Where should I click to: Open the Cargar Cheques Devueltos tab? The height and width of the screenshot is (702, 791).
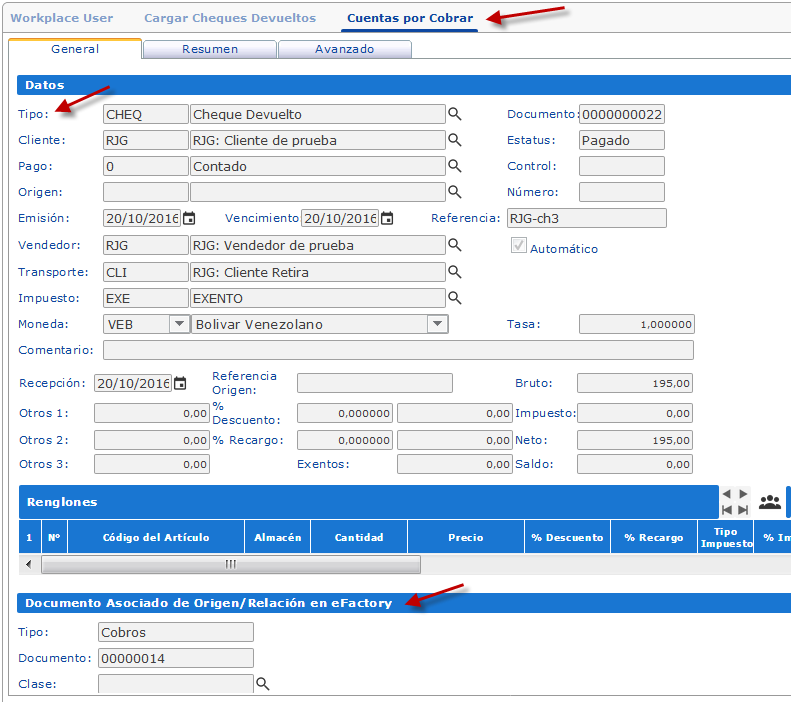tap(230, 18)
